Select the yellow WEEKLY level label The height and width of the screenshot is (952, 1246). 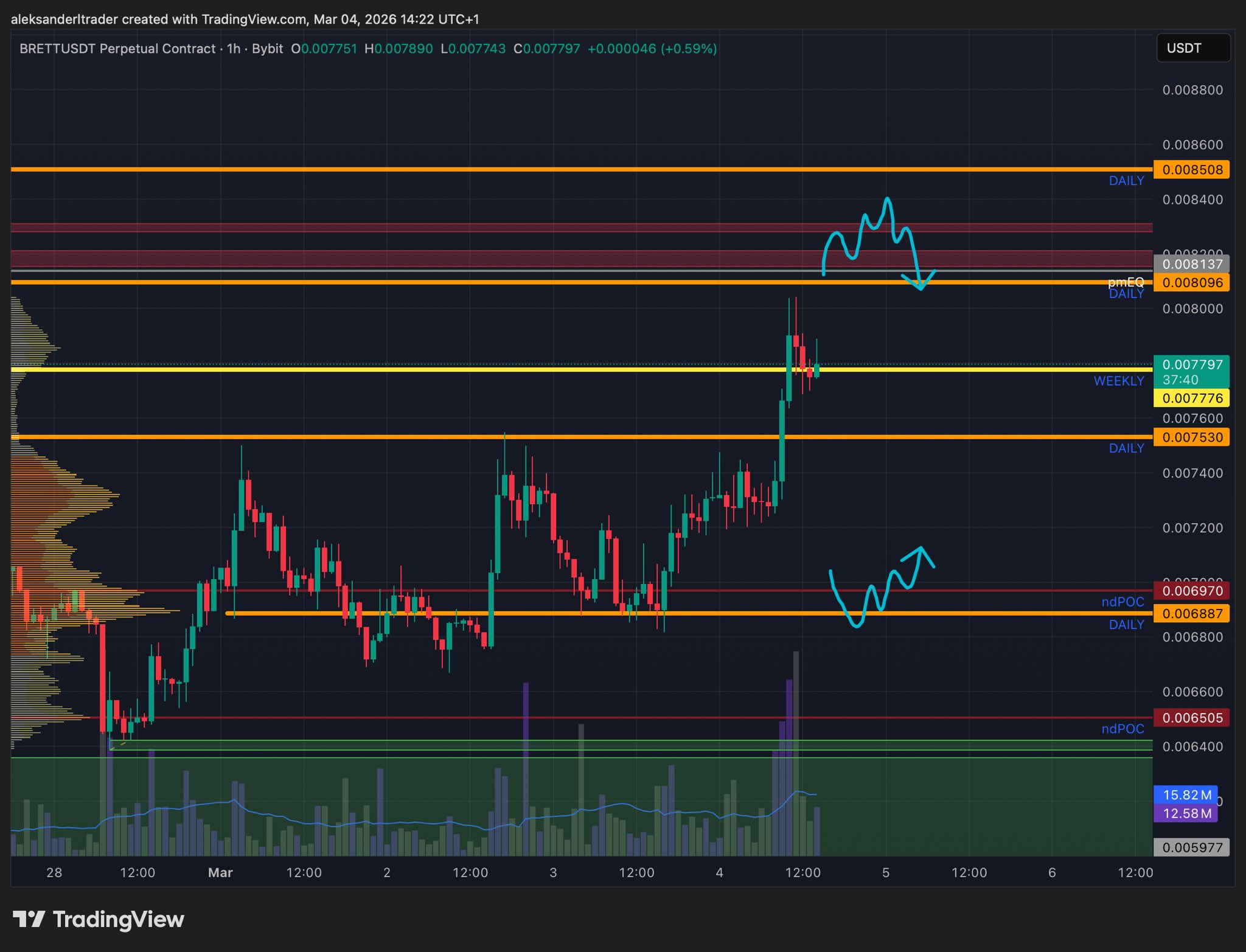[x=1118, y=381]
